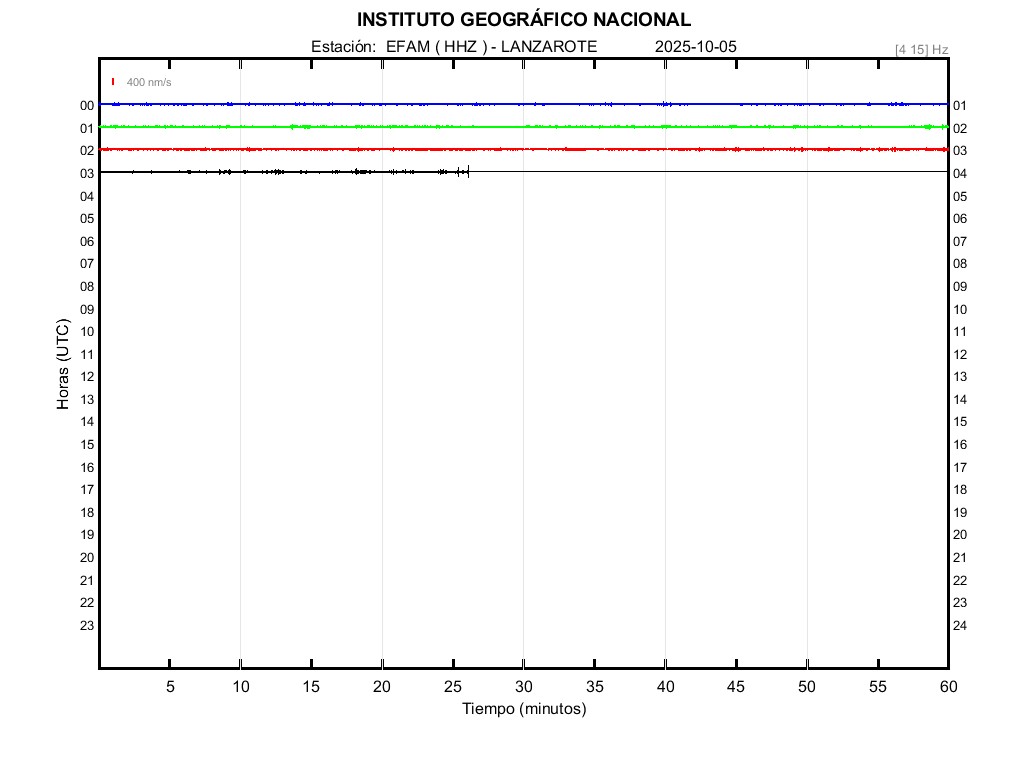Image resolution: width=1024 pixels, height=768 pixels.
Task: Click the 24 end-hour label
Action: (x=960, y=626)
